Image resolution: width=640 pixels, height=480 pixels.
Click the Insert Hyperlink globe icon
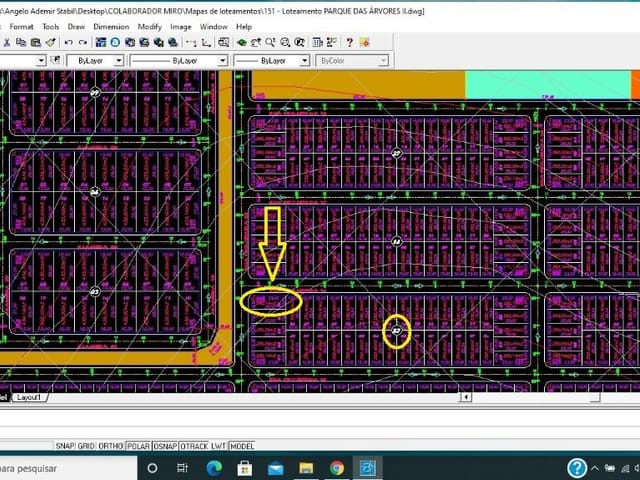173,42
